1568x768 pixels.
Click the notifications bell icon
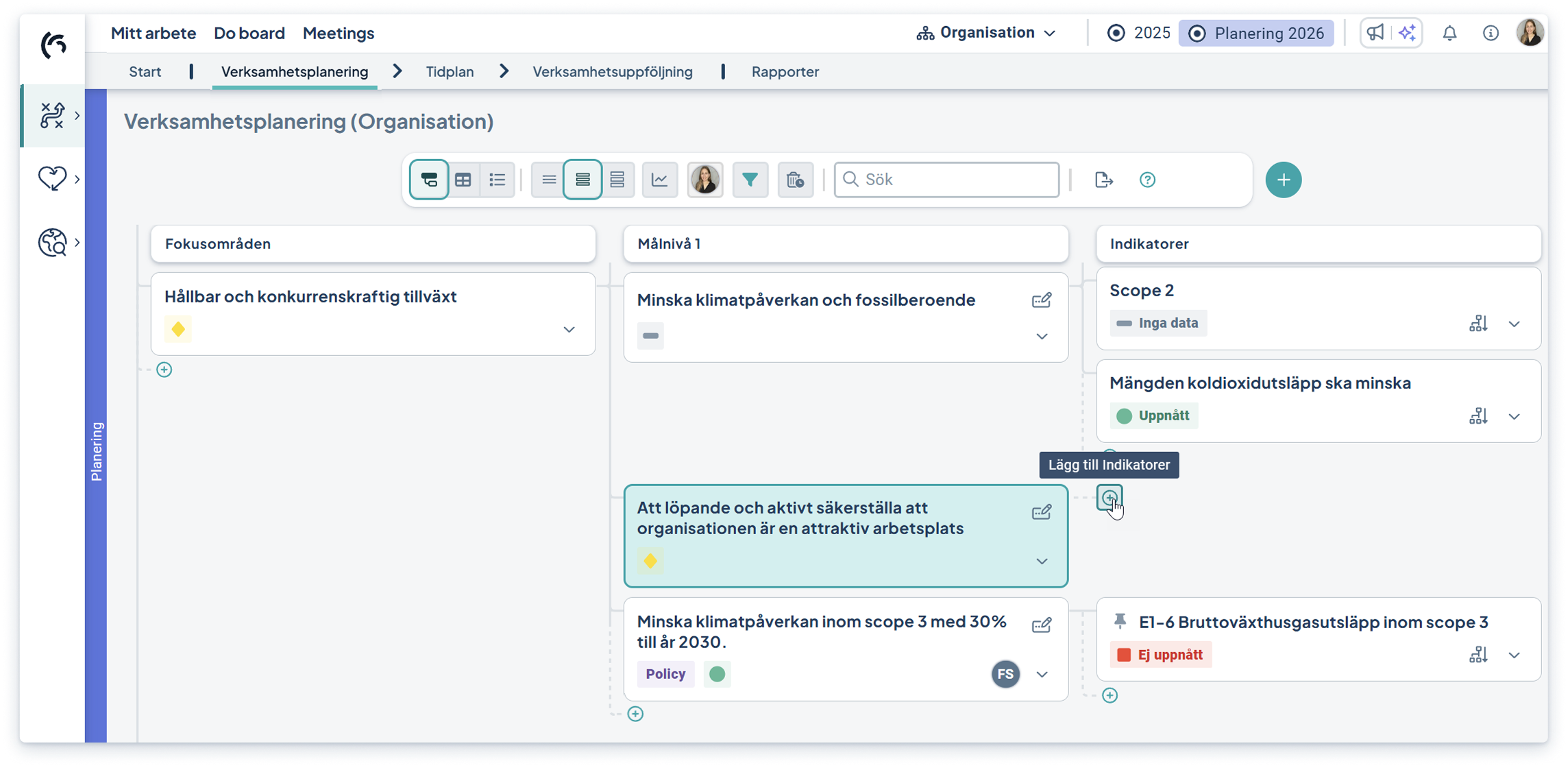tap(1450, 32)
